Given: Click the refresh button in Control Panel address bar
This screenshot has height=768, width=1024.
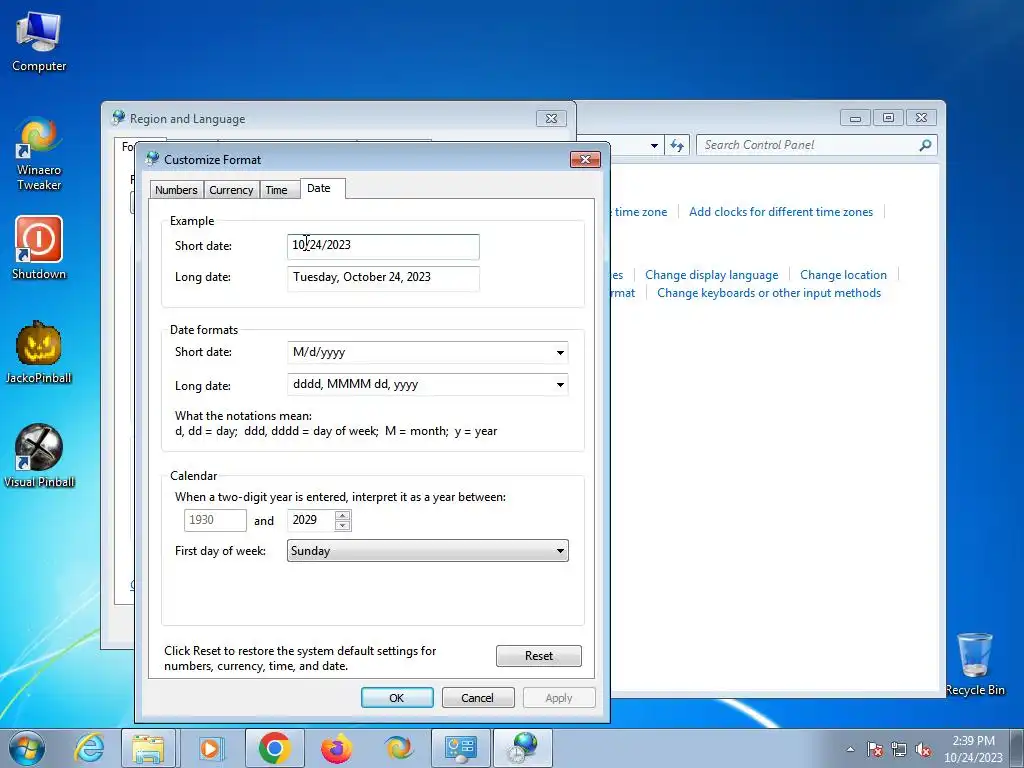Looking at the screenshot, I should 677,145.
